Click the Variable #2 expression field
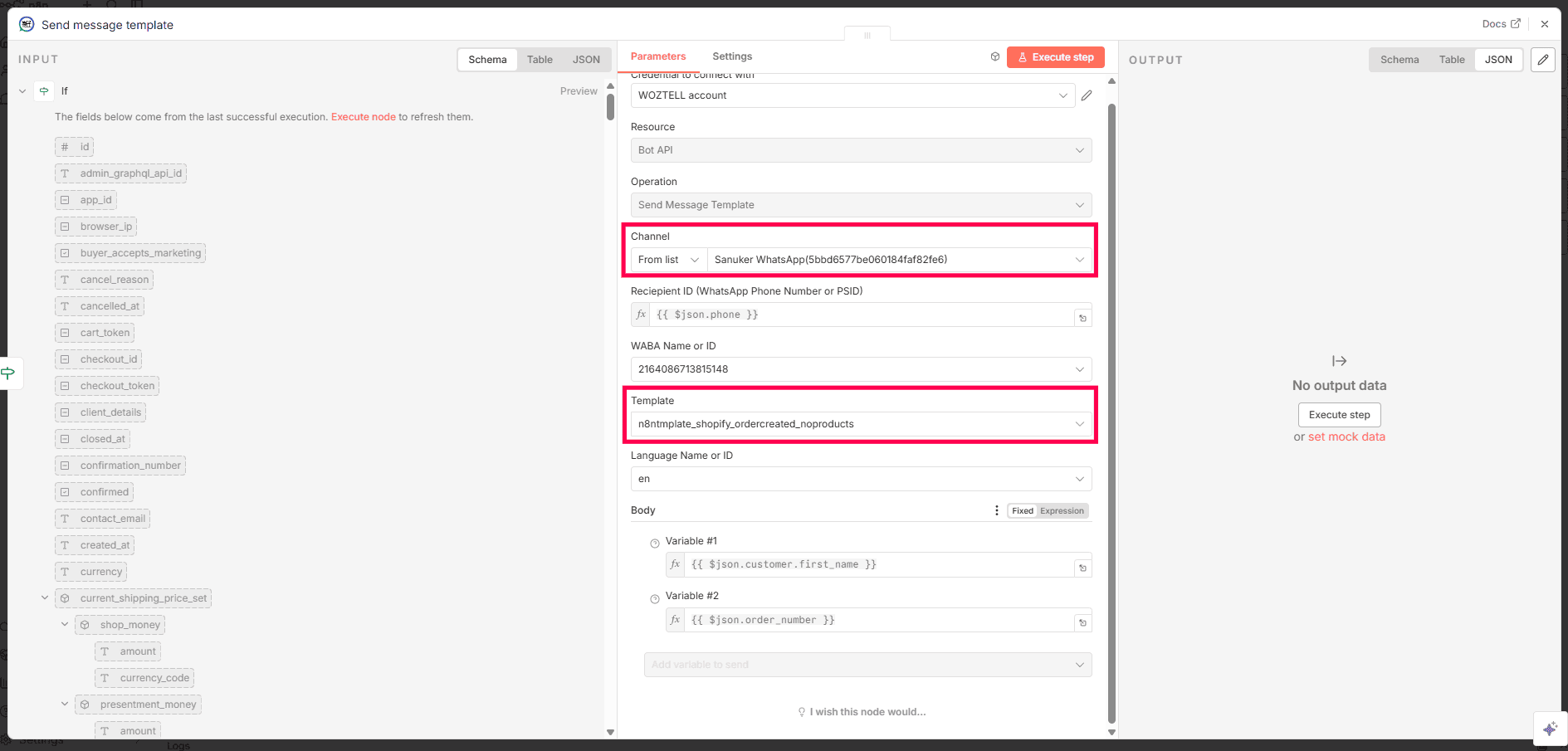 pyautogui.click(x=878, y=620)
